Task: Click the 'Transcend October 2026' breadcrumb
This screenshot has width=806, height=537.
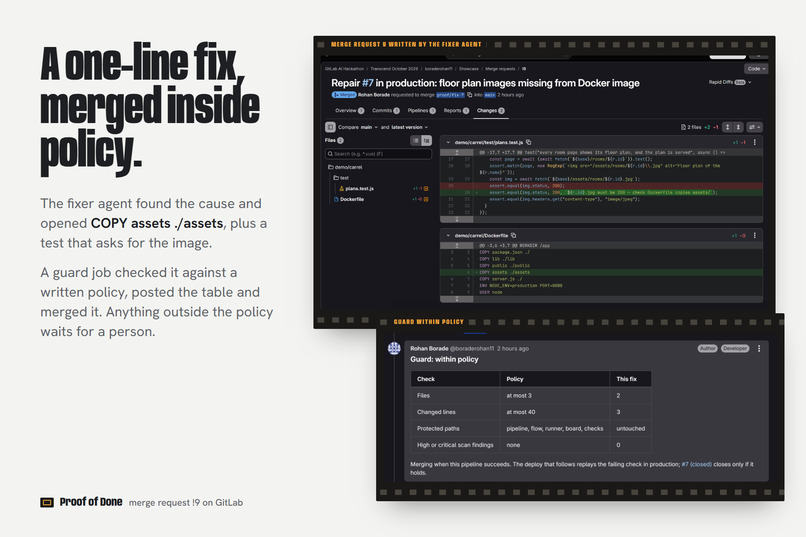Action: pos(394,69)
